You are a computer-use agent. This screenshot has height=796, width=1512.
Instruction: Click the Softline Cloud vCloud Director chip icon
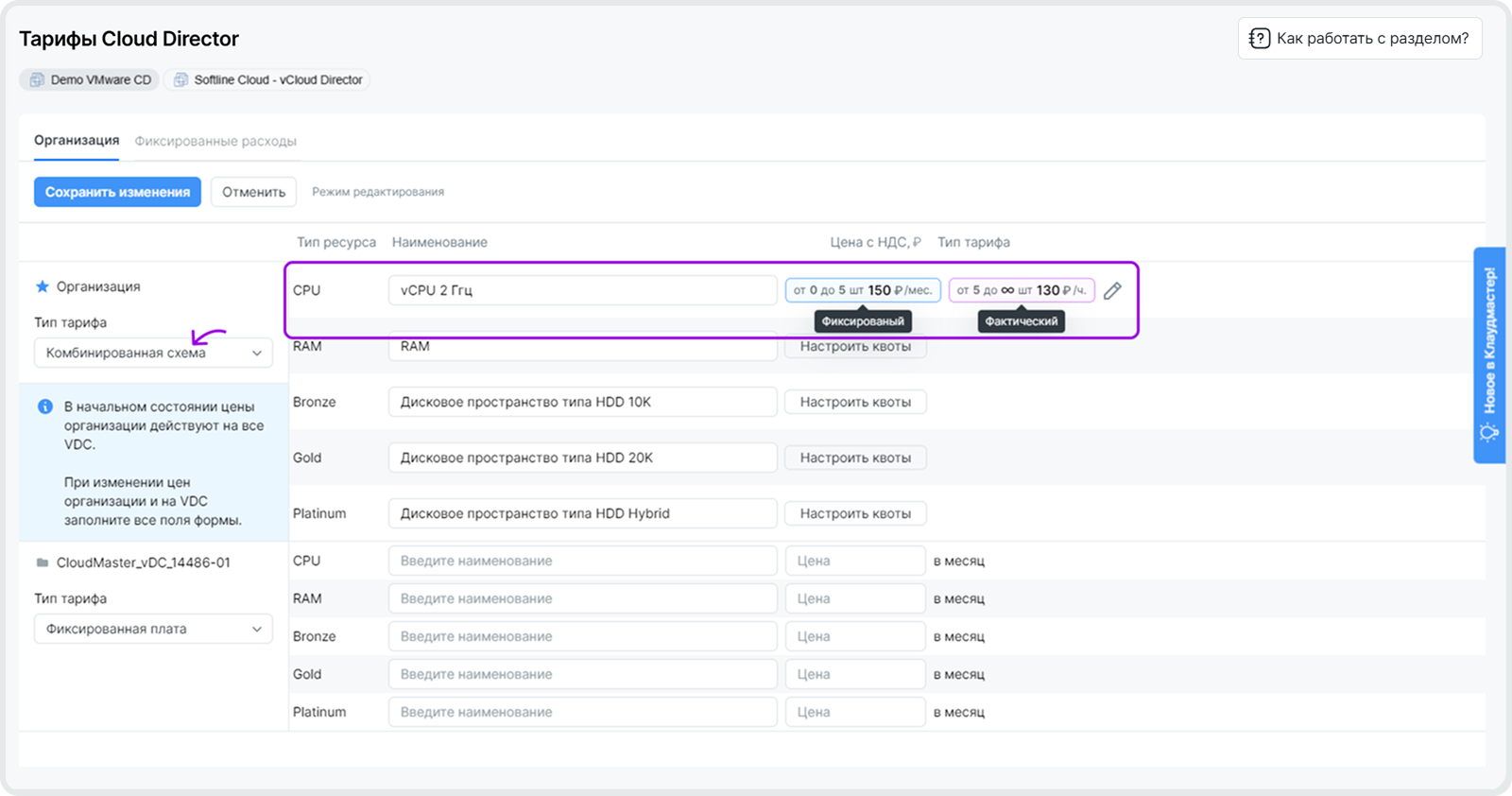(x=180, y=80)
